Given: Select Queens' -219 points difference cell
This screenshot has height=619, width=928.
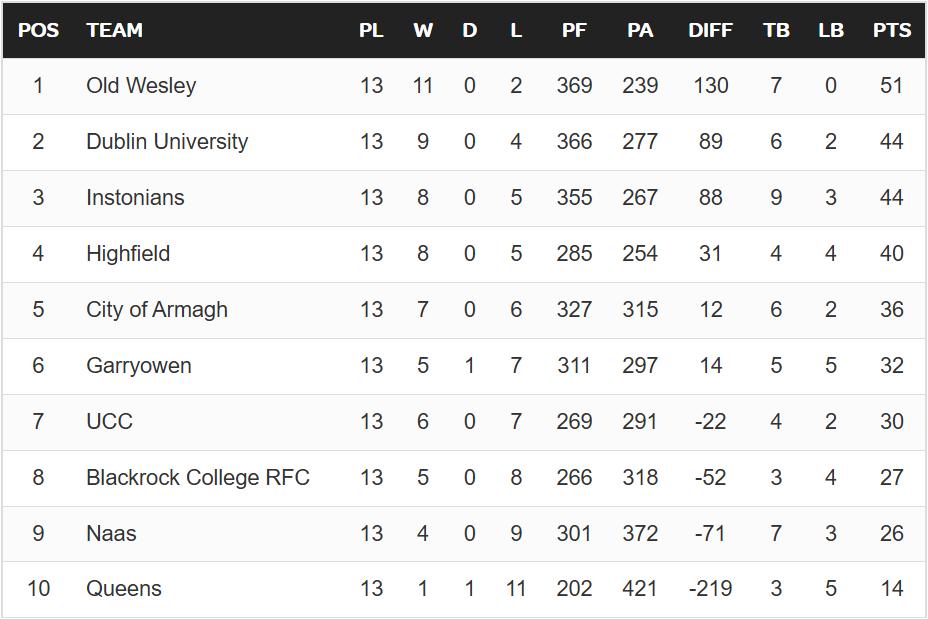Looking at the screenshot, I should [710, 589].
